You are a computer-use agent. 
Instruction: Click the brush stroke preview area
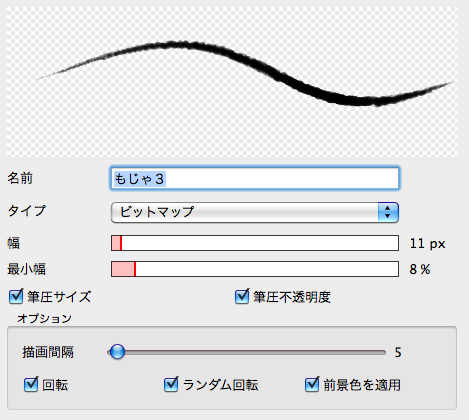pos(232,82)
